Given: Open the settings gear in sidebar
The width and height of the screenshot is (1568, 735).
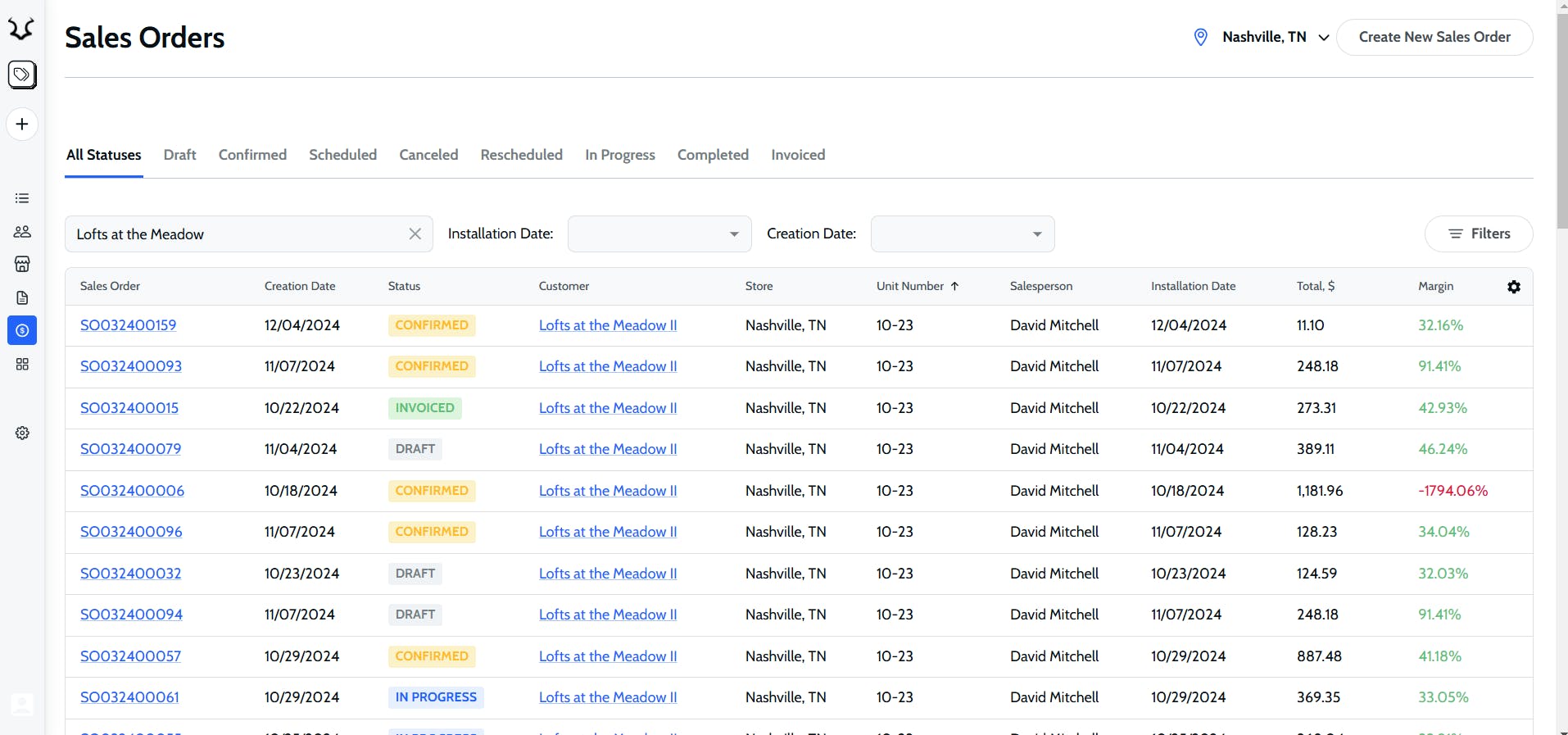Looking at the screenshot, I should coord(22,433).
